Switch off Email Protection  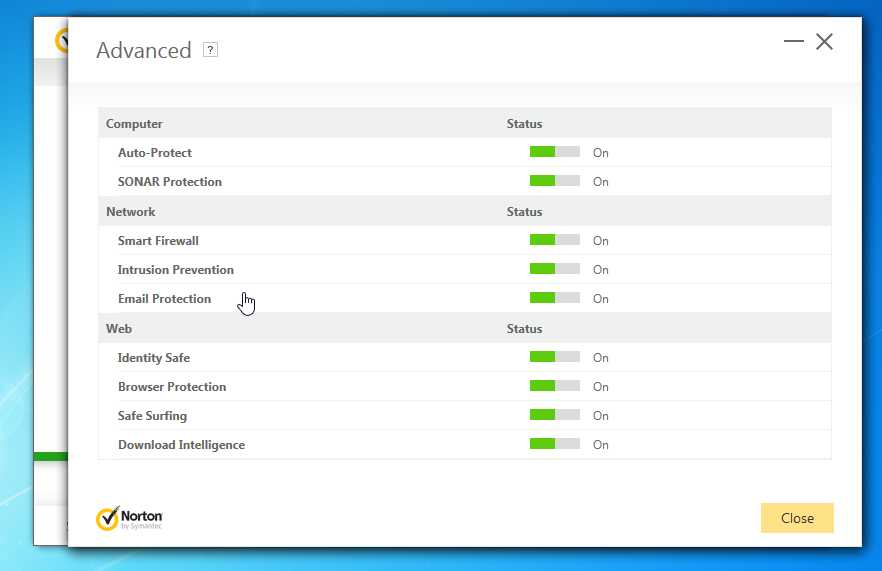(554, 299)
